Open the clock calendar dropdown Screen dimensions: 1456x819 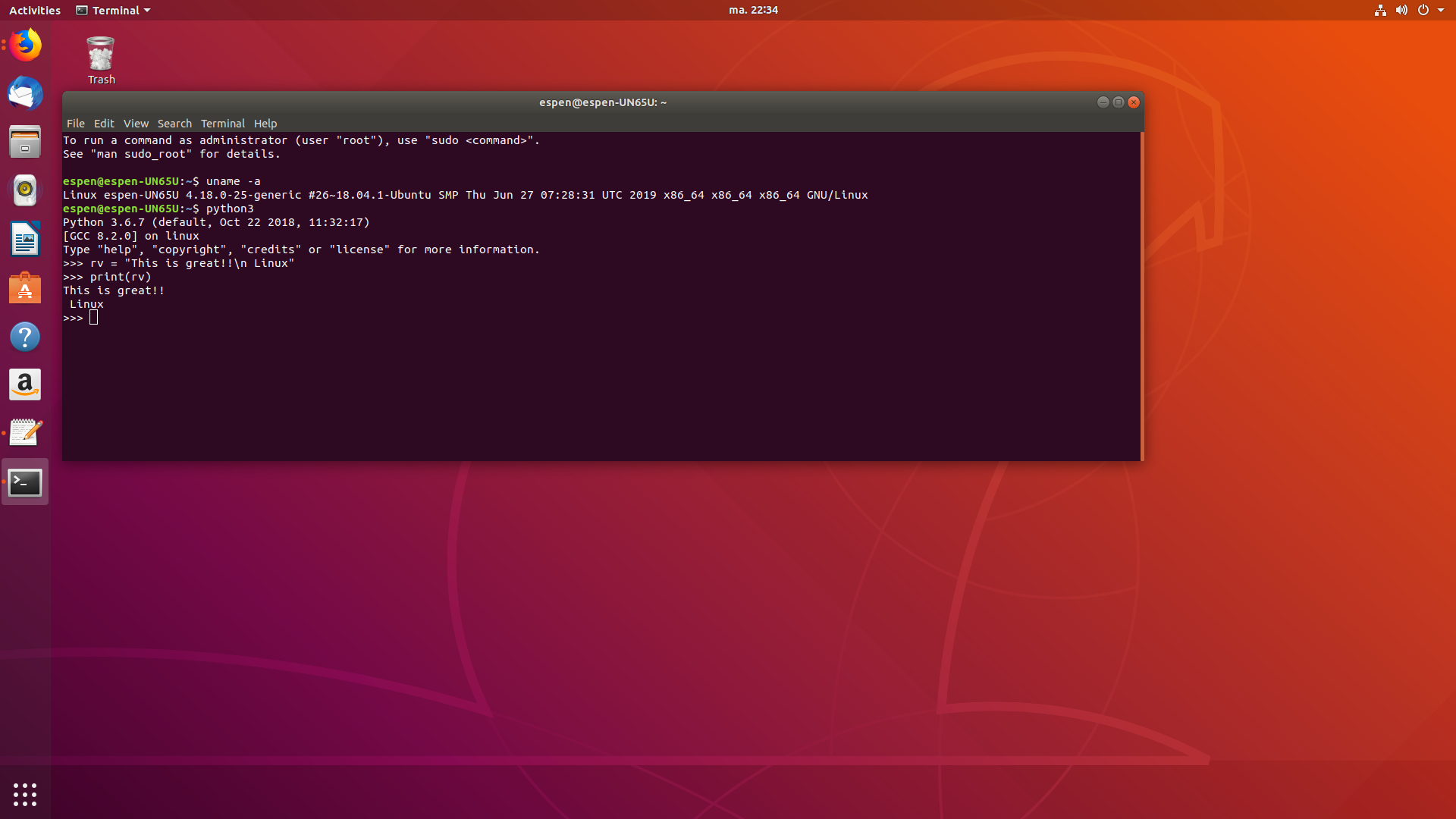[x=755, y=10]
